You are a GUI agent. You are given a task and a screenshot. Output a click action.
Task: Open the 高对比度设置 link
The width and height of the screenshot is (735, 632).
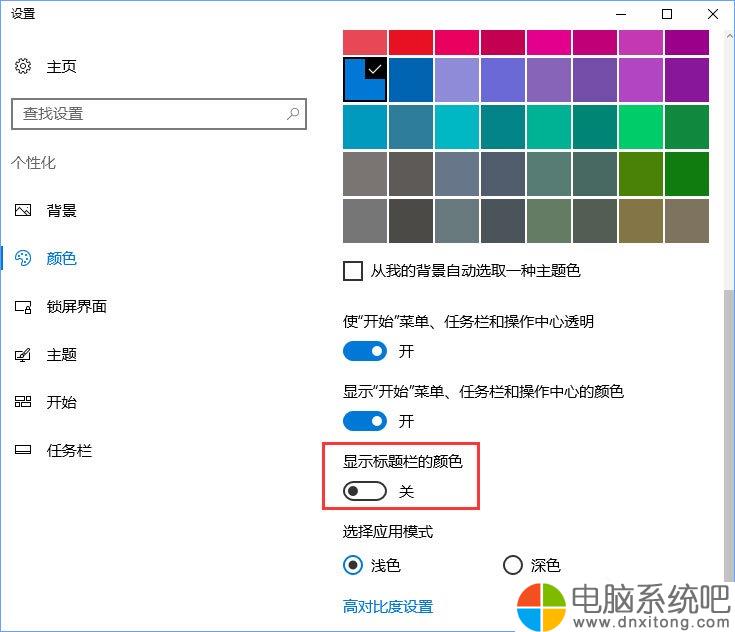point(388,606)
